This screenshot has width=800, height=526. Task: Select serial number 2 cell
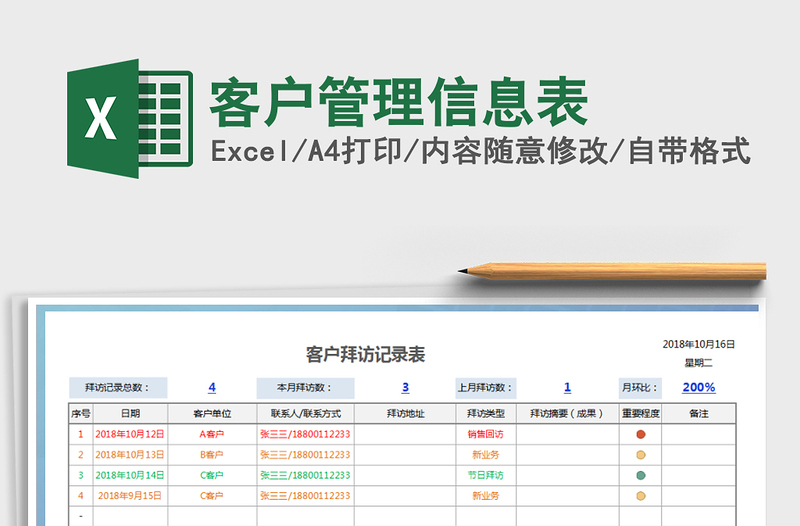point(81,455)
